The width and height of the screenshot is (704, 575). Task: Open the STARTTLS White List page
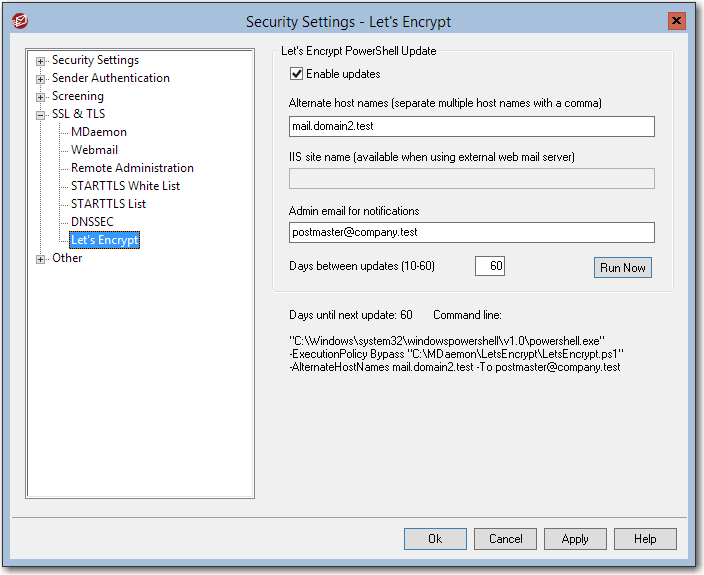click(125, 186)
